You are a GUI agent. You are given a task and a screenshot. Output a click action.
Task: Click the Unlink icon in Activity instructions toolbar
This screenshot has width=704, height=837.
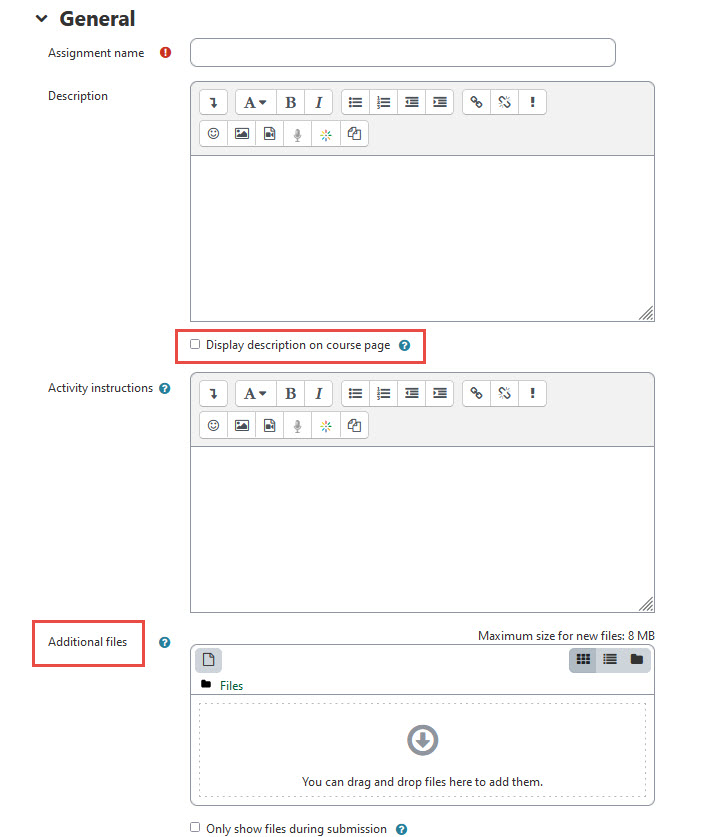coord(505,393)
